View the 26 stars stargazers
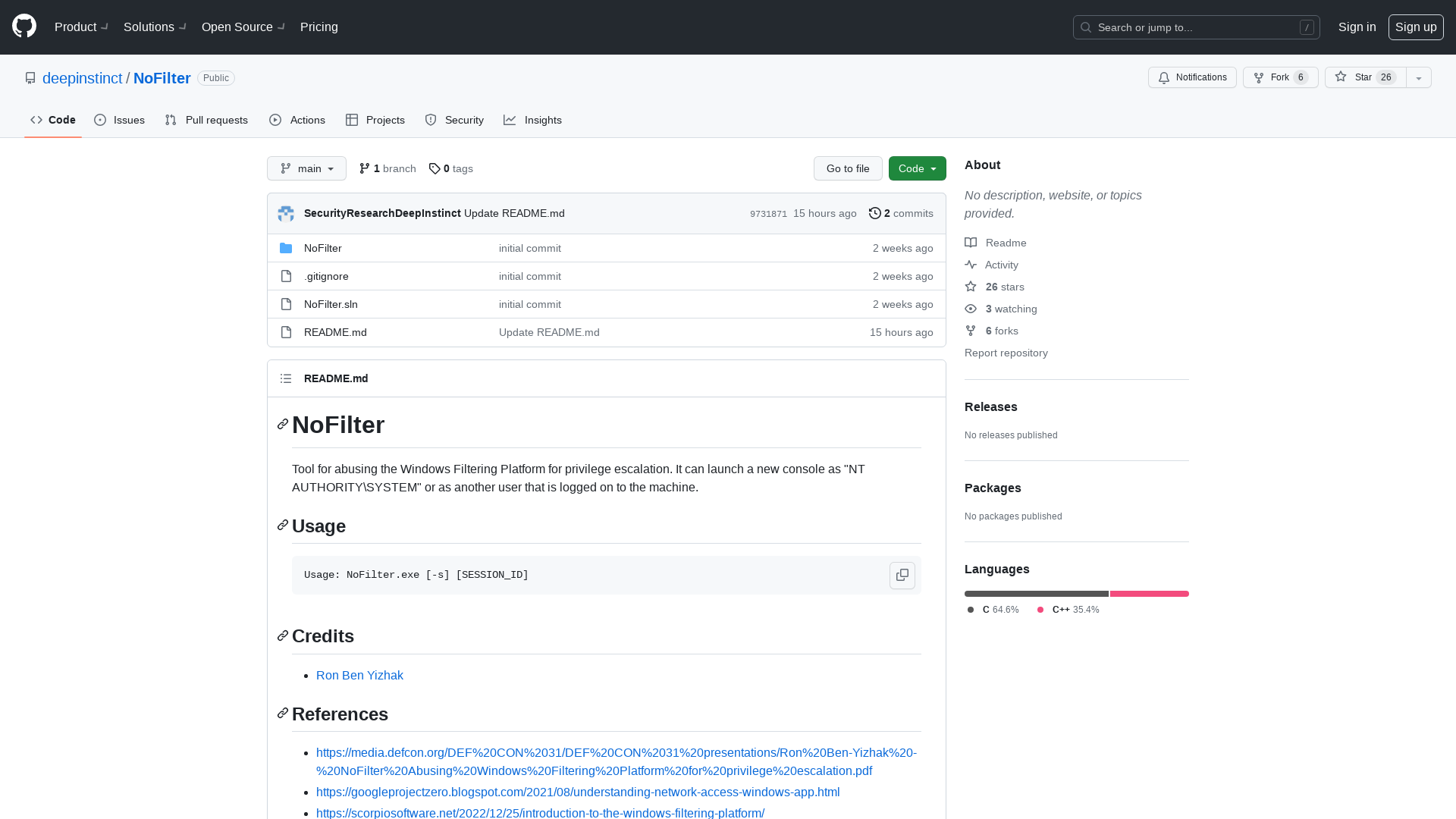The height and width of the screenshot is (819, 1456). [995, 287]
